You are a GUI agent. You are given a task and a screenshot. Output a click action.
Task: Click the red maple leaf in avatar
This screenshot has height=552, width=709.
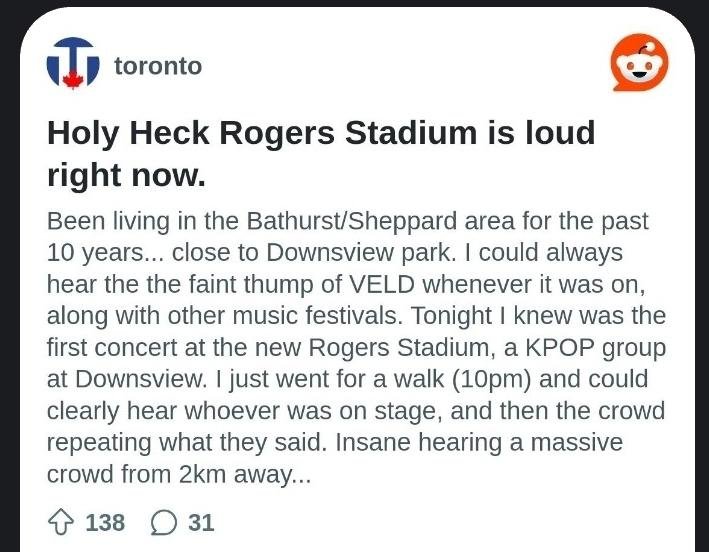pos(73,79)
